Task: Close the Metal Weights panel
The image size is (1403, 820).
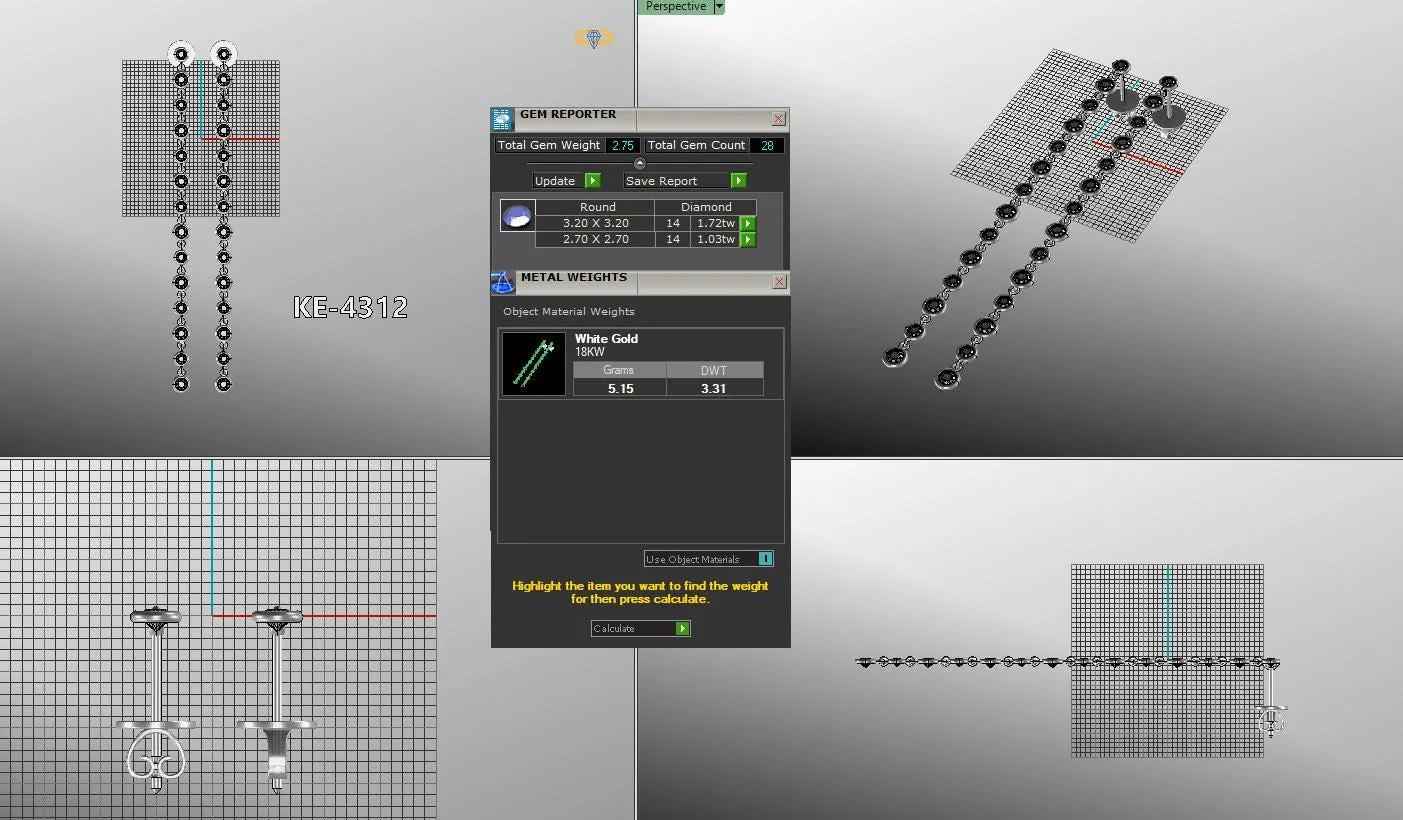Action: pyautogui.click(x=779, y=282)
